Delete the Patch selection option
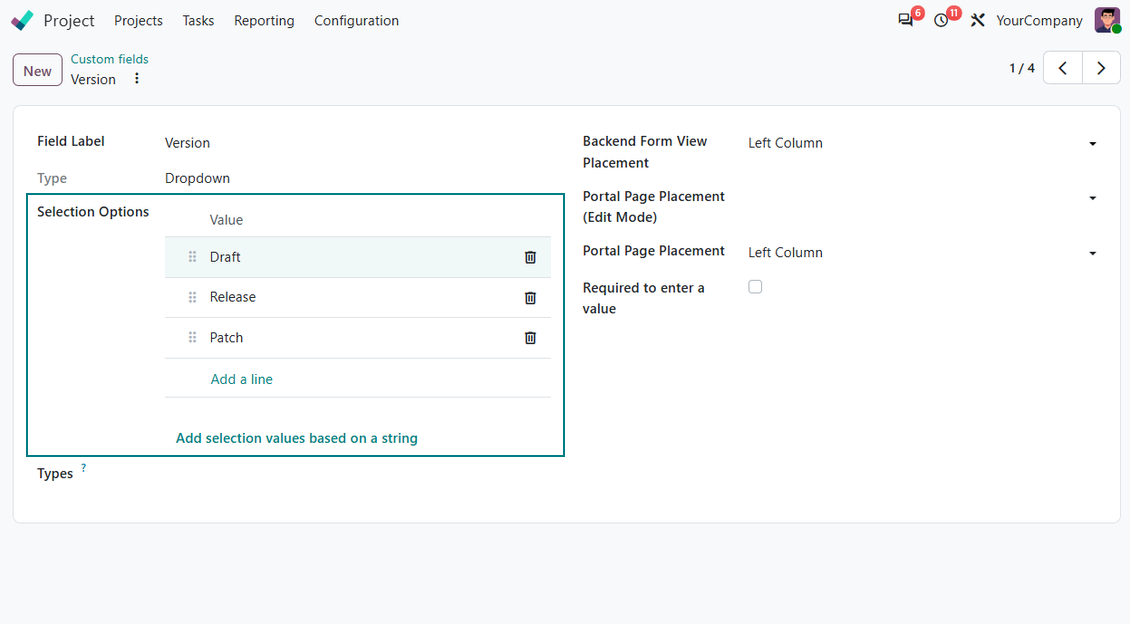The image size is (1130, 624). 530,338
